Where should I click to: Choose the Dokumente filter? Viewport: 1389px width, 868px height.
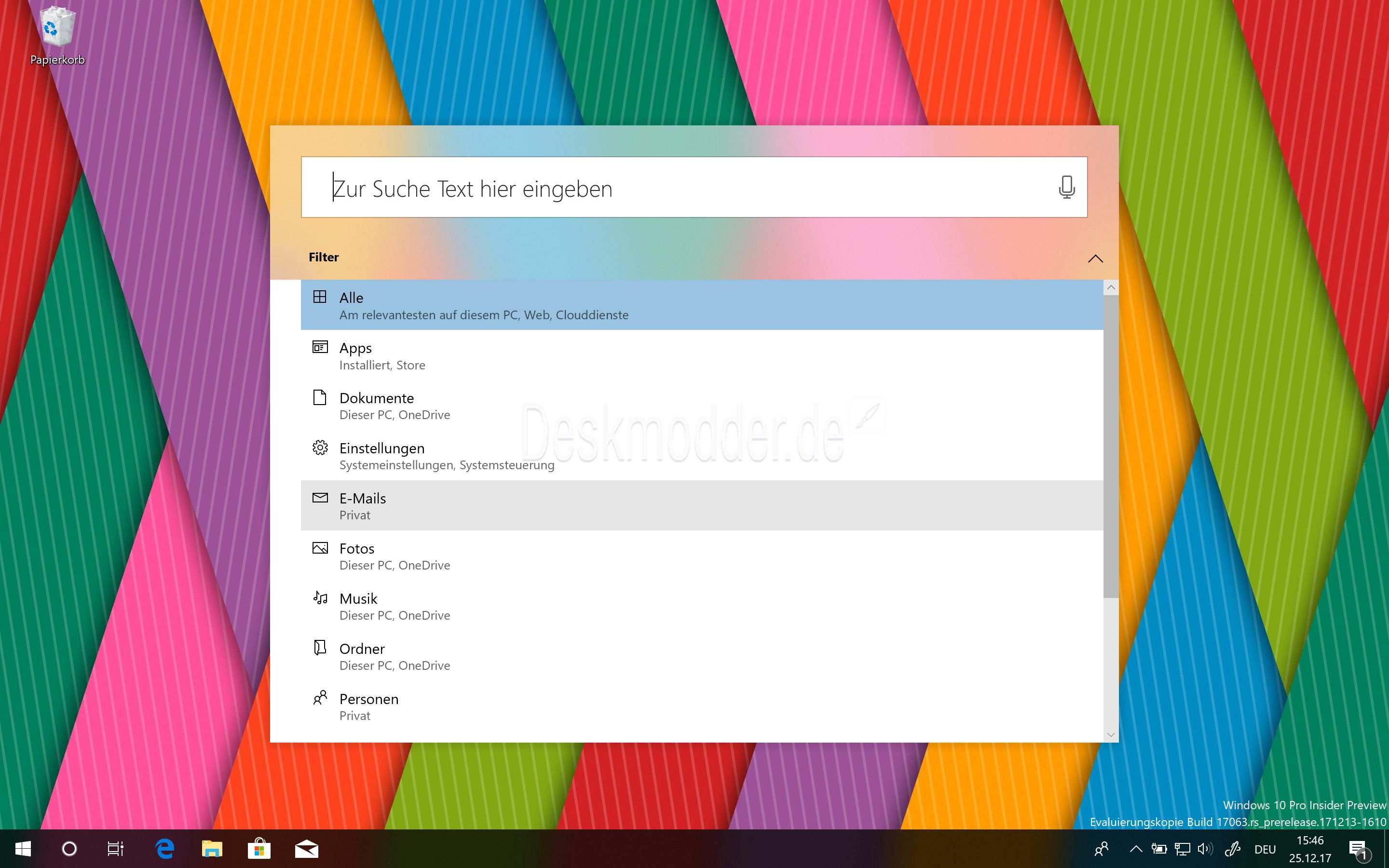pos(701,405)
